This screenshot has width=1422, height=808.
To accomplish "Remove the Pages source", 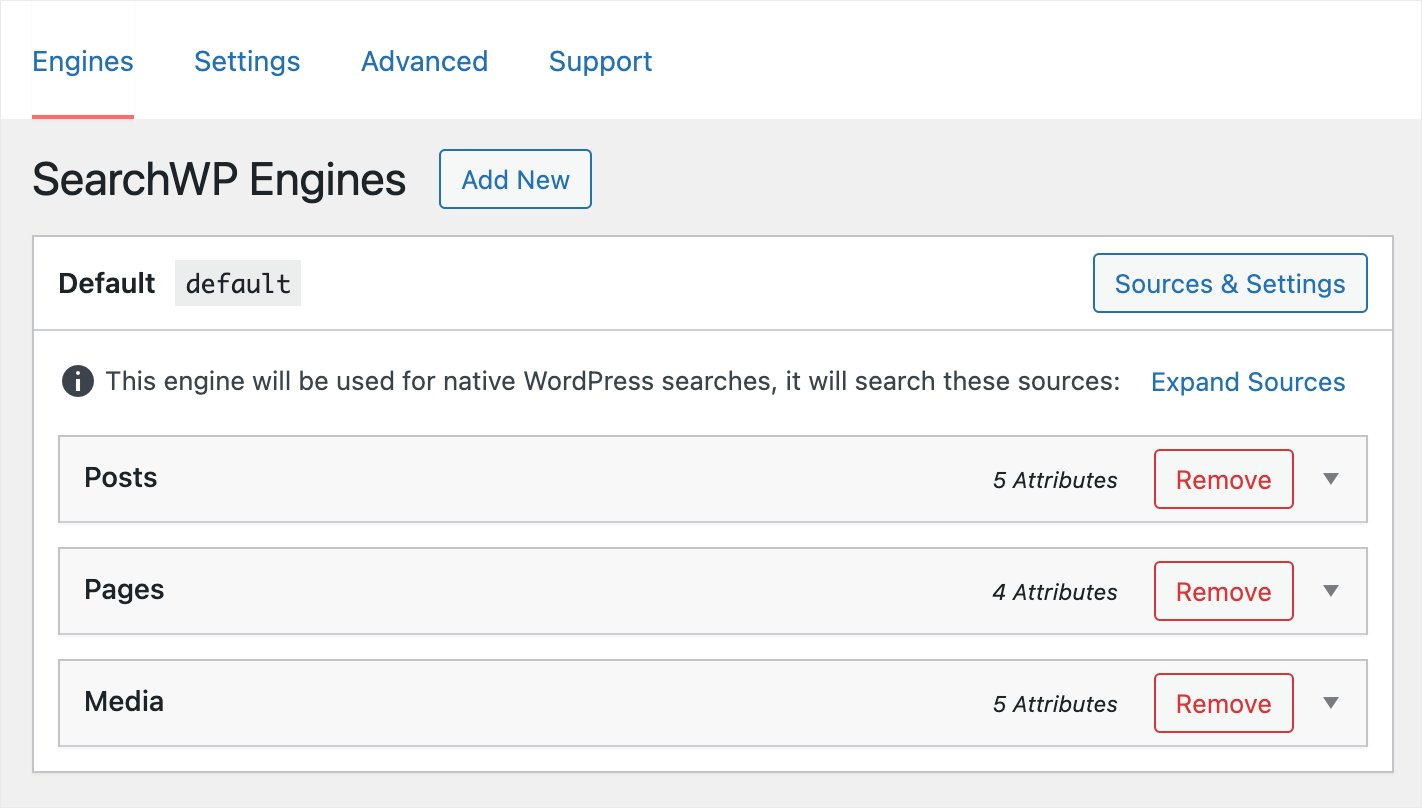I will (x=1224, y=591).
